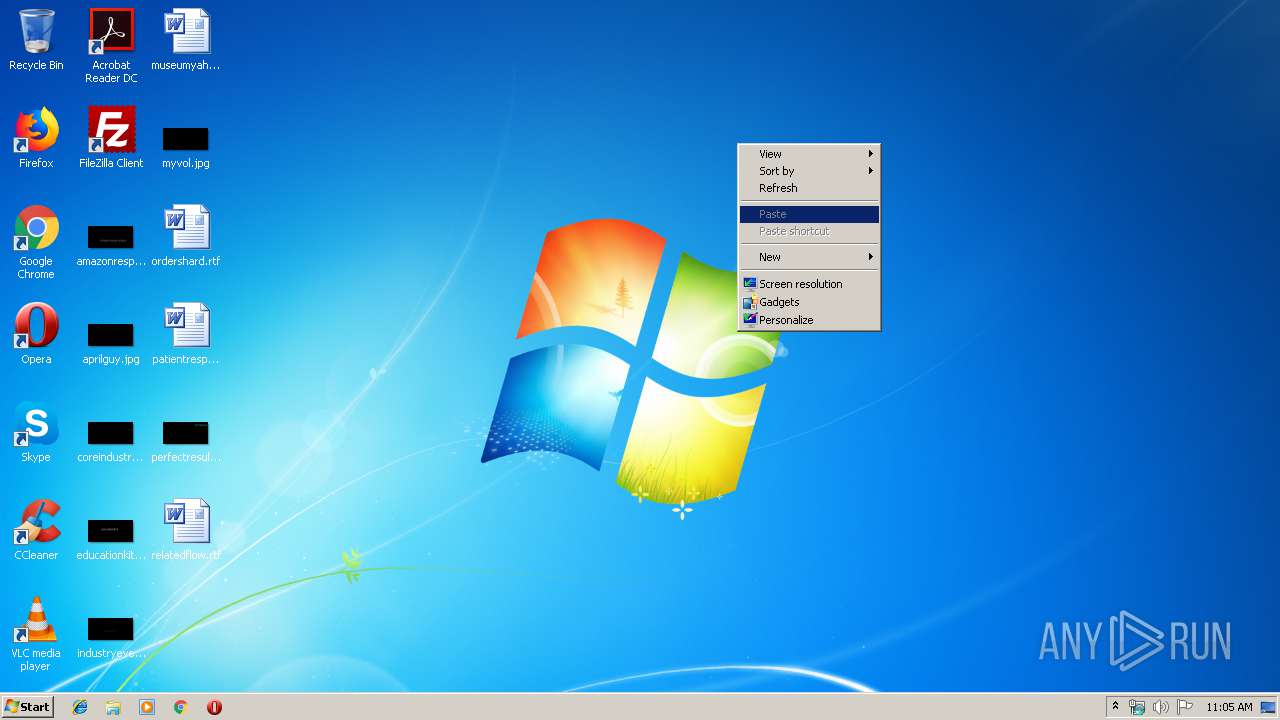Image resolution: width=1280 pixels, height=720 pixels.
Task: Show hidden tray icons arrow
Action: [x=1115, y=707]
